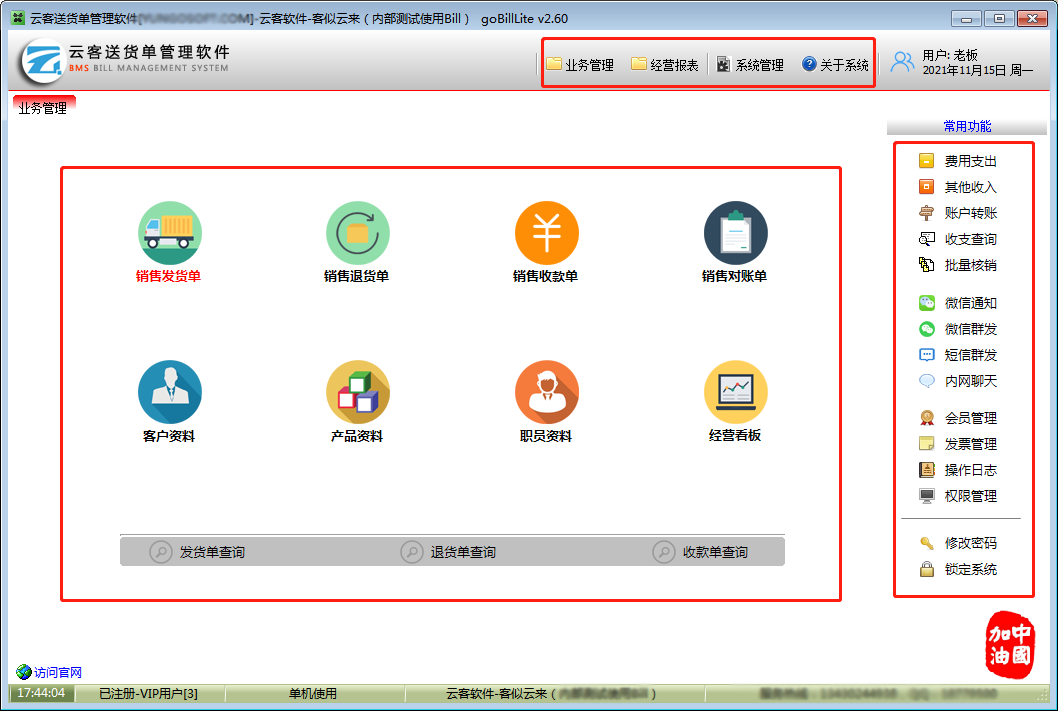Open the 关于系统 help menu
Viewport: 1058px width, 711px height.
835,64
